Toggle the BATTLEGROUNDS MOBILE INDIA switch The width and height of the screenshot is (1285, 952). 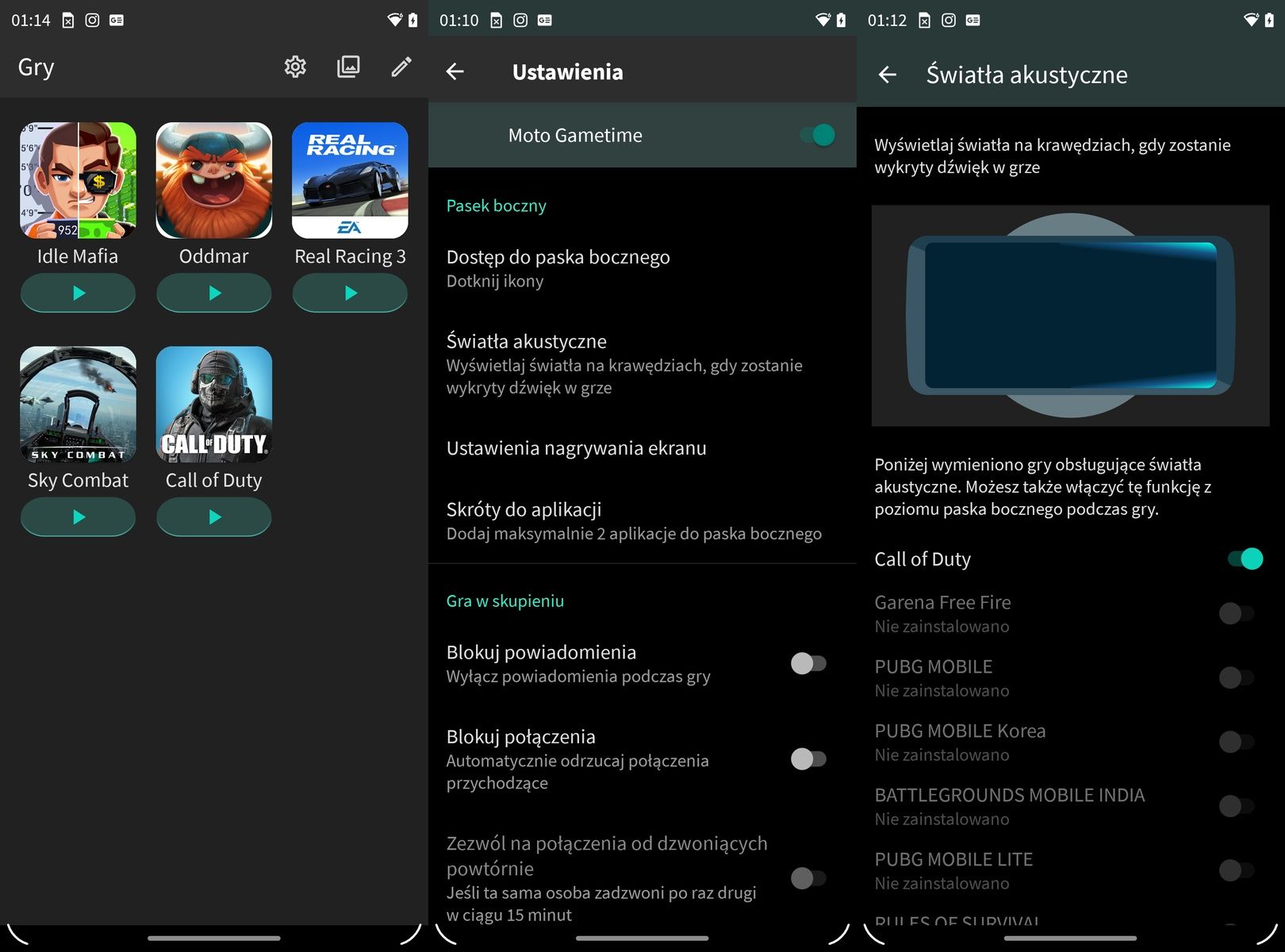coord(1237,806)
